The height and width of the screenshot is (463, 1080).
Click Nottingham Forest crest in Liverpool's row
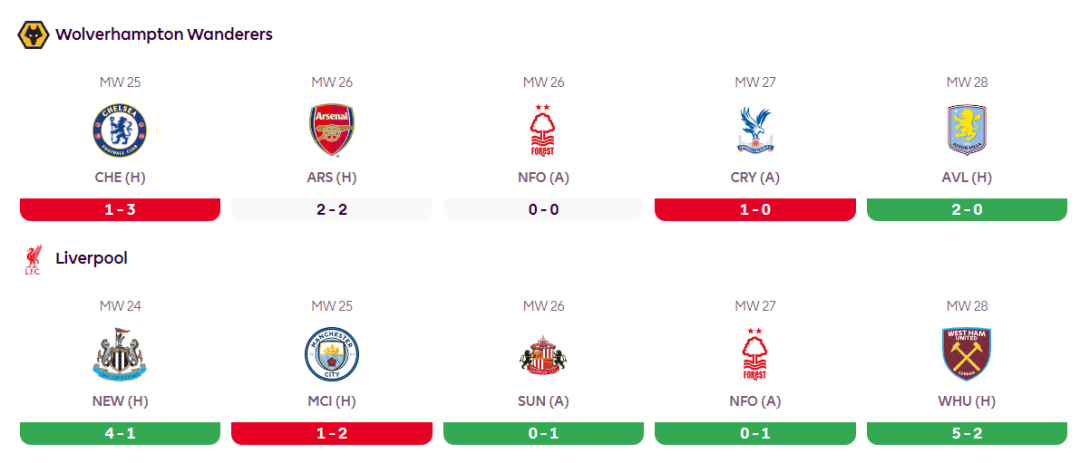tap(756, 355)
